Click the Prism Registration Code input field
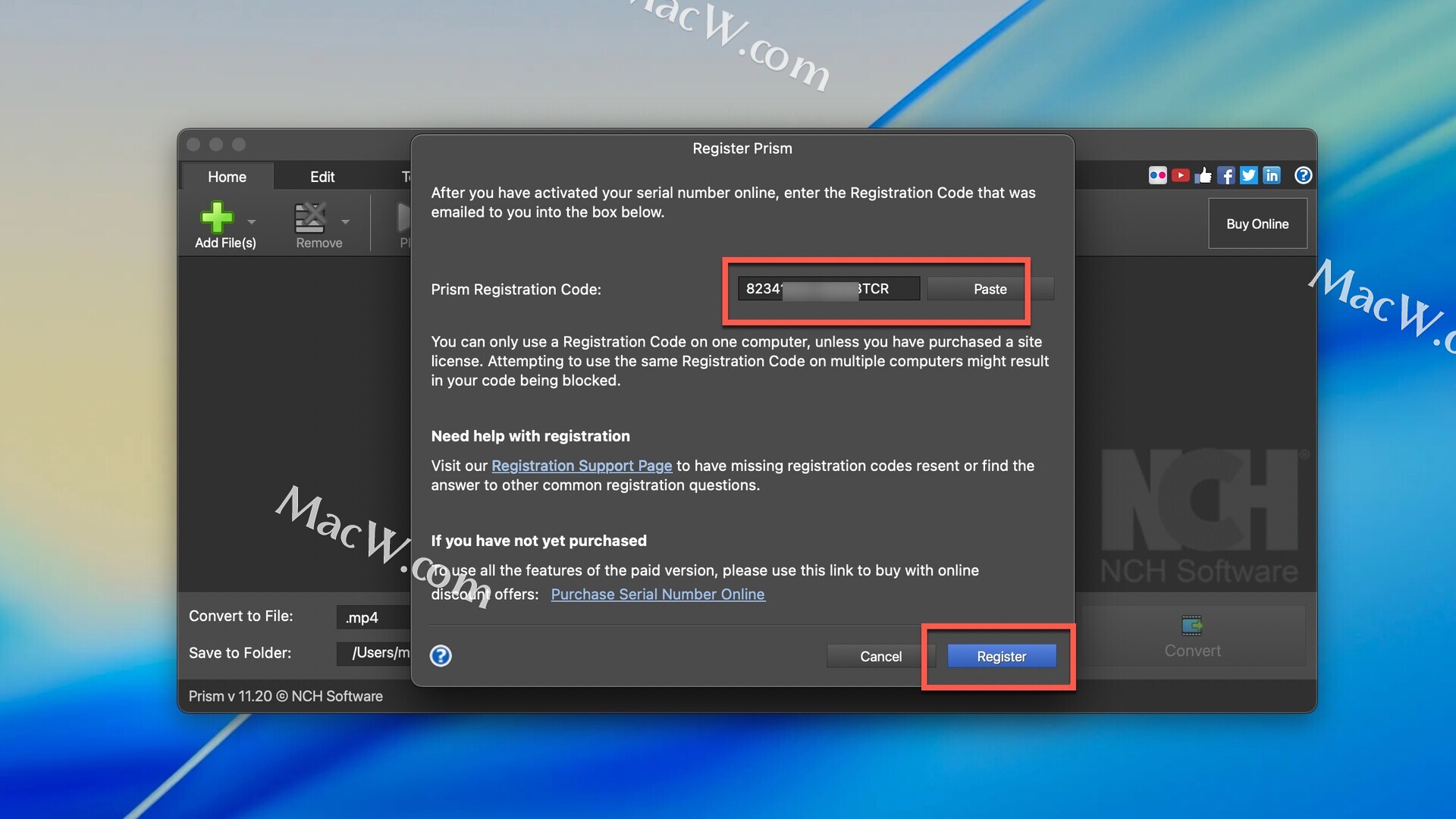Image resolution: width=1456 pixels, height=819 pixels. 828,289
